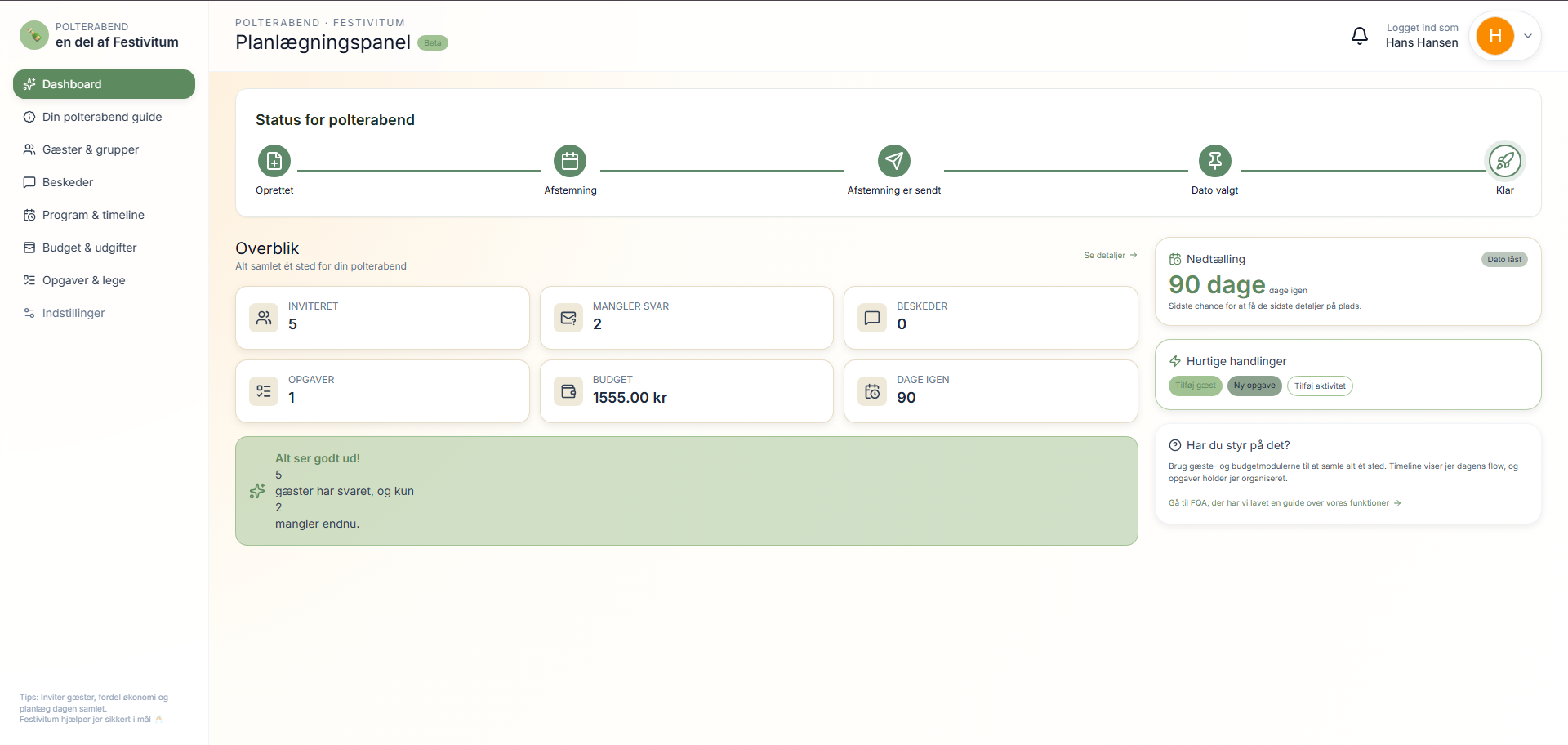
Task: Open the notification bell icon
Action: coord(1359,36)
